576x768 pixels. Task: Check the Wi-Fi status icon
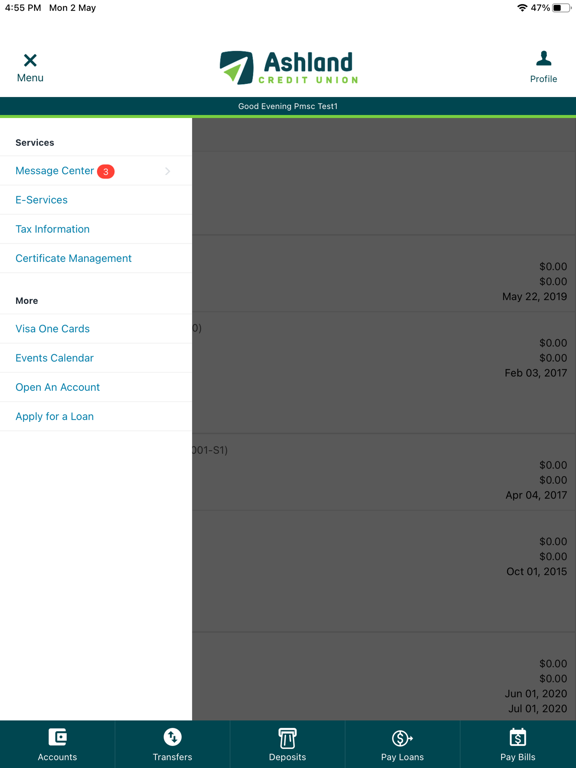[x=522, y=8]
